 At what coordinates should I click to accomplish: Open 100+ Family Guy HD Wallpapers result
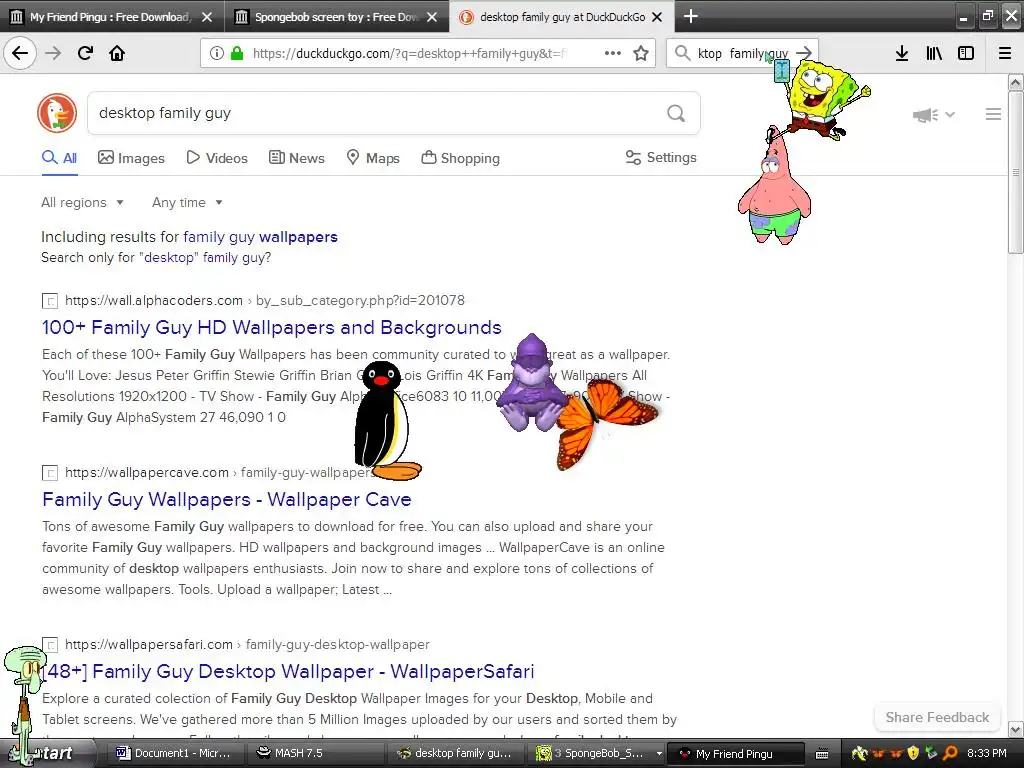pos(272,327)
